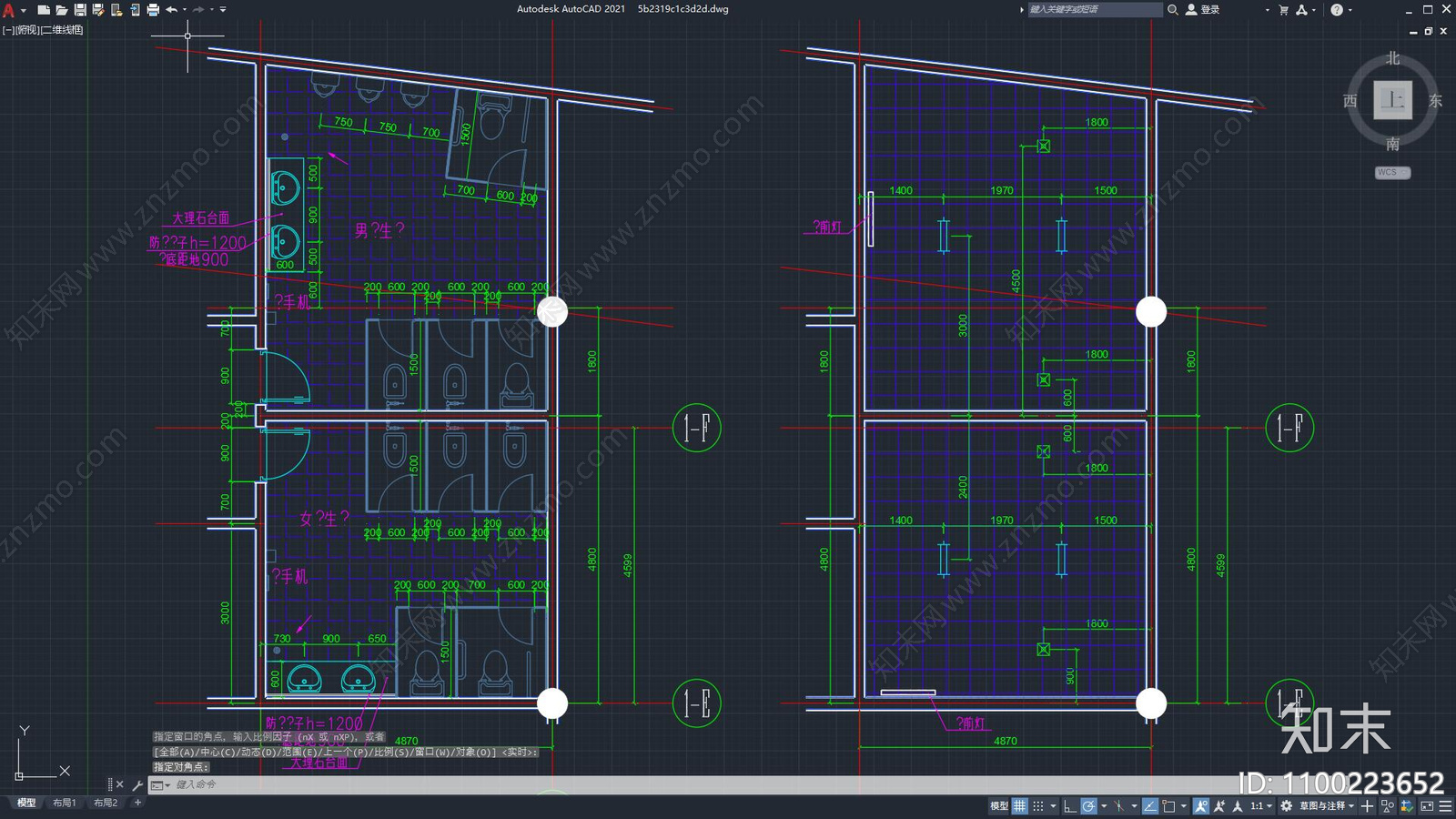This screenshot has height=819, width=1456.
Task: Expand isometric drafting plane dropdown
Action: click(1134, 806)
